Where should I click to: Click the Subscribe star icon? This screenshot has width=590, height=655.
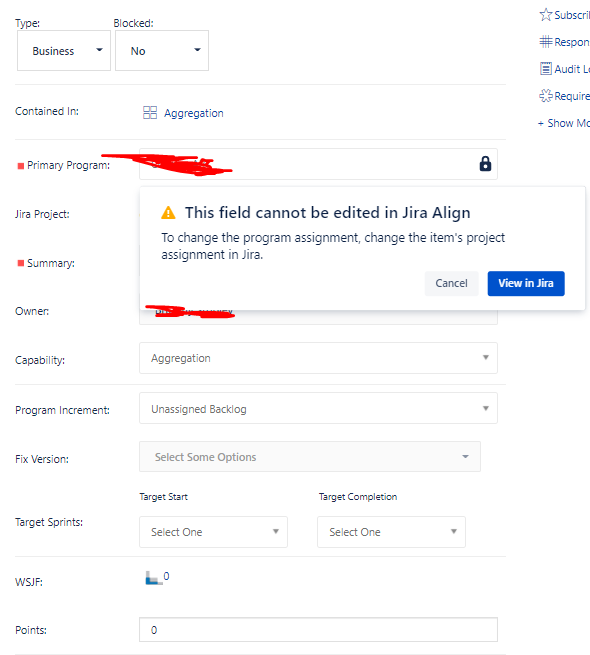546,15
